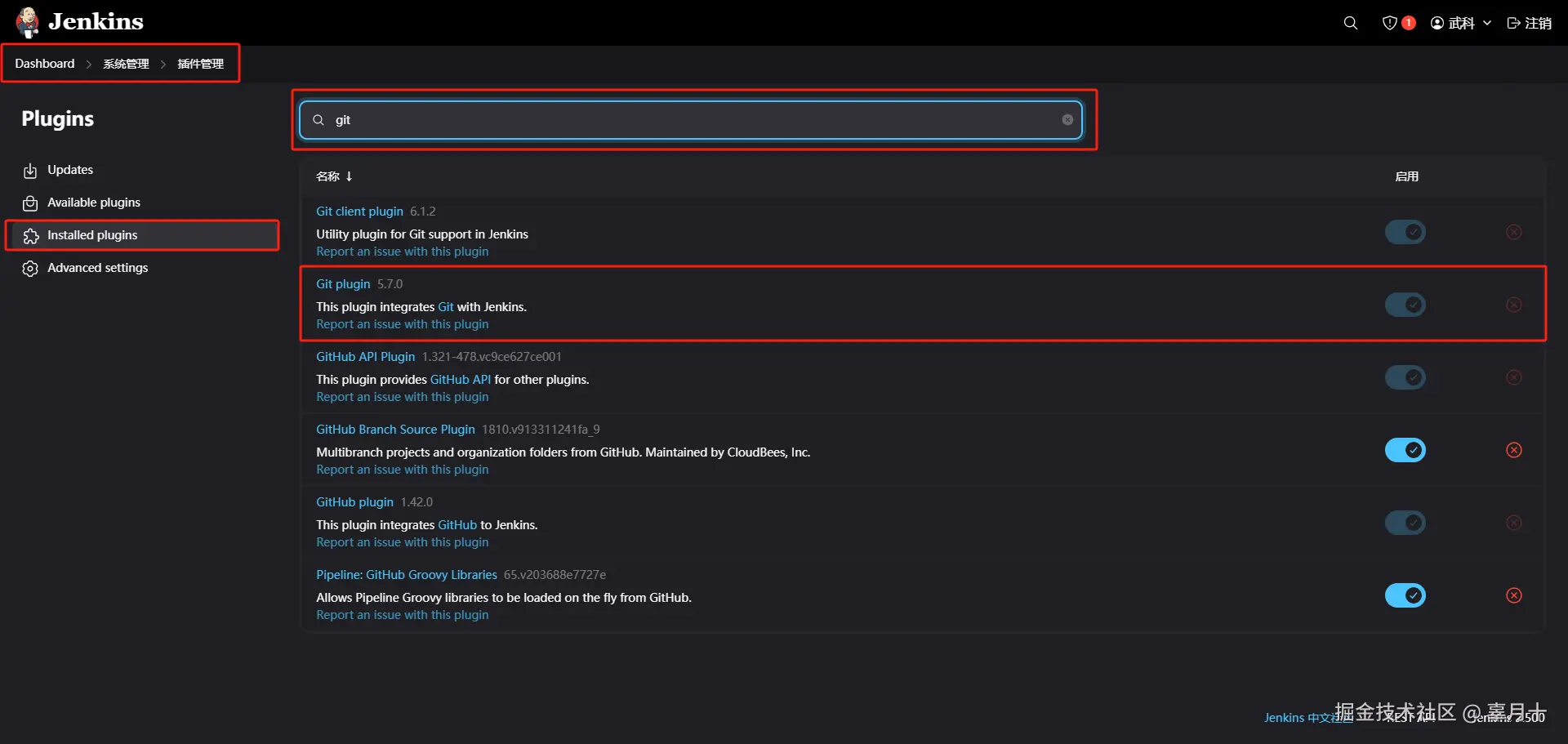This screenshot has height=744, width=1568.
Task: Click version text 6.1.2
Action: pos(423,212)
